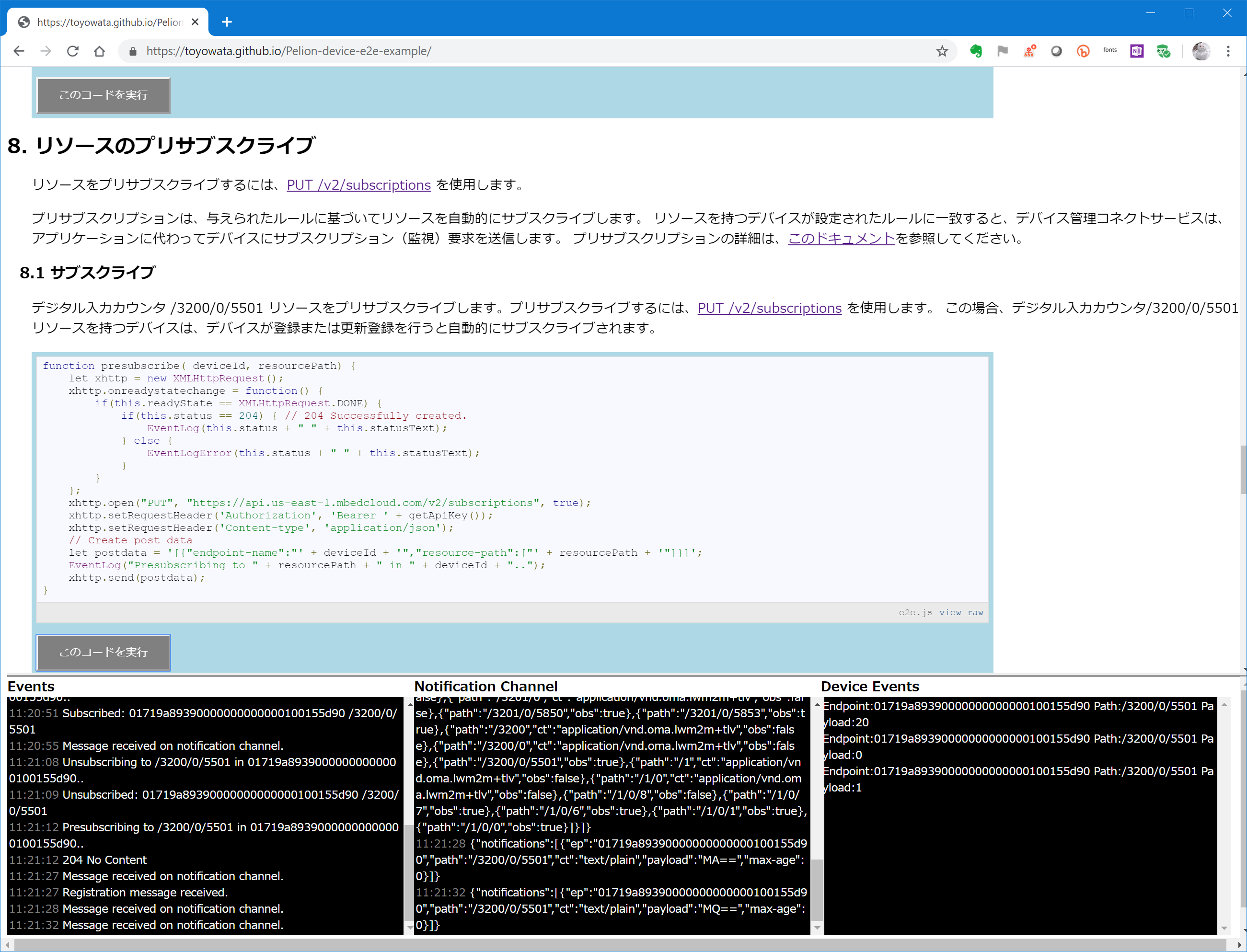Click the Device Events heading
1247x952 pixels.
pos(869,686)
